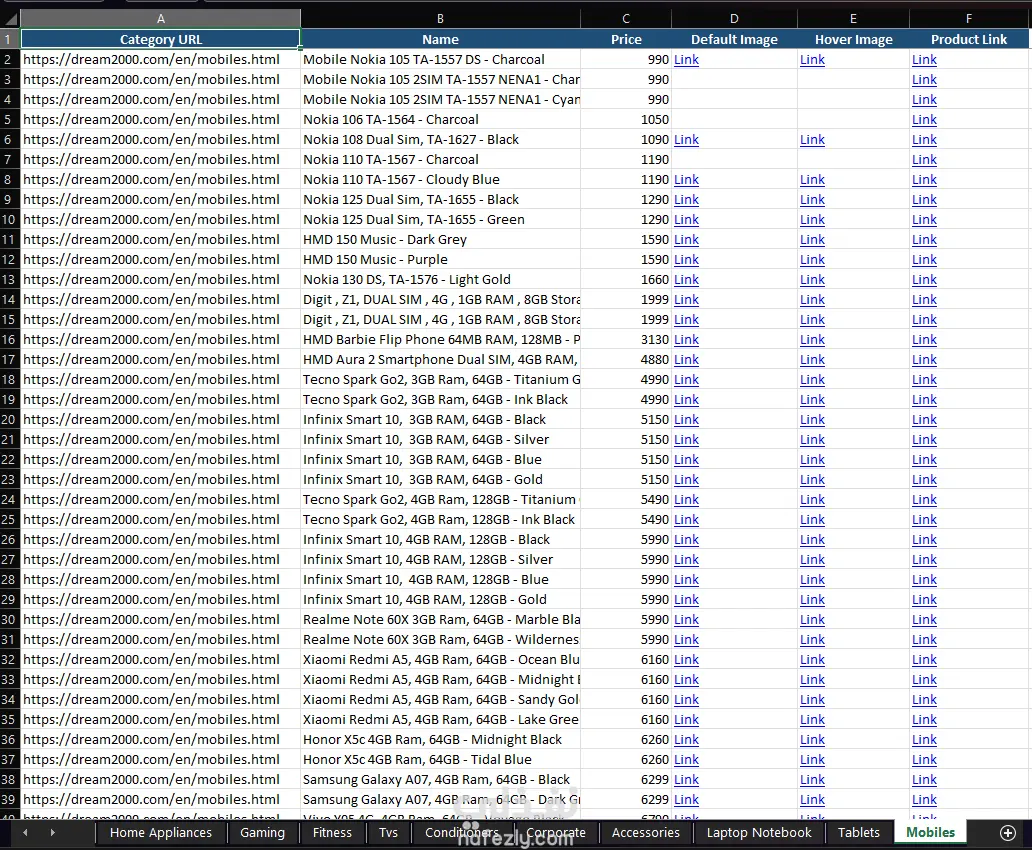Add a new sheet with plus icon

tap(1008, 833)
